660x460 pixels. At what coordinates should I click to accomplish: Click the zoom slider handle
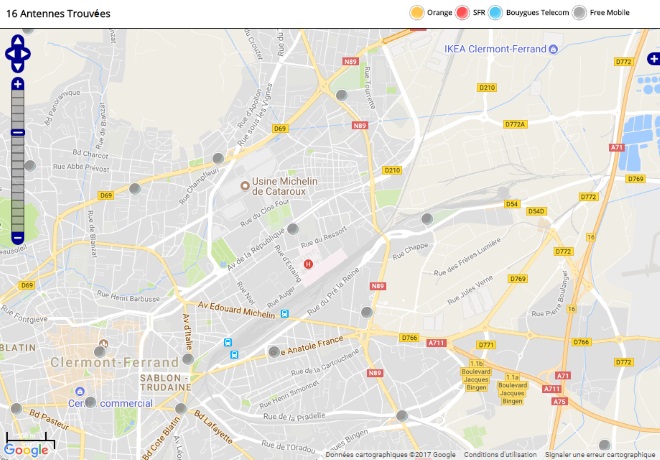pos(18,133)
